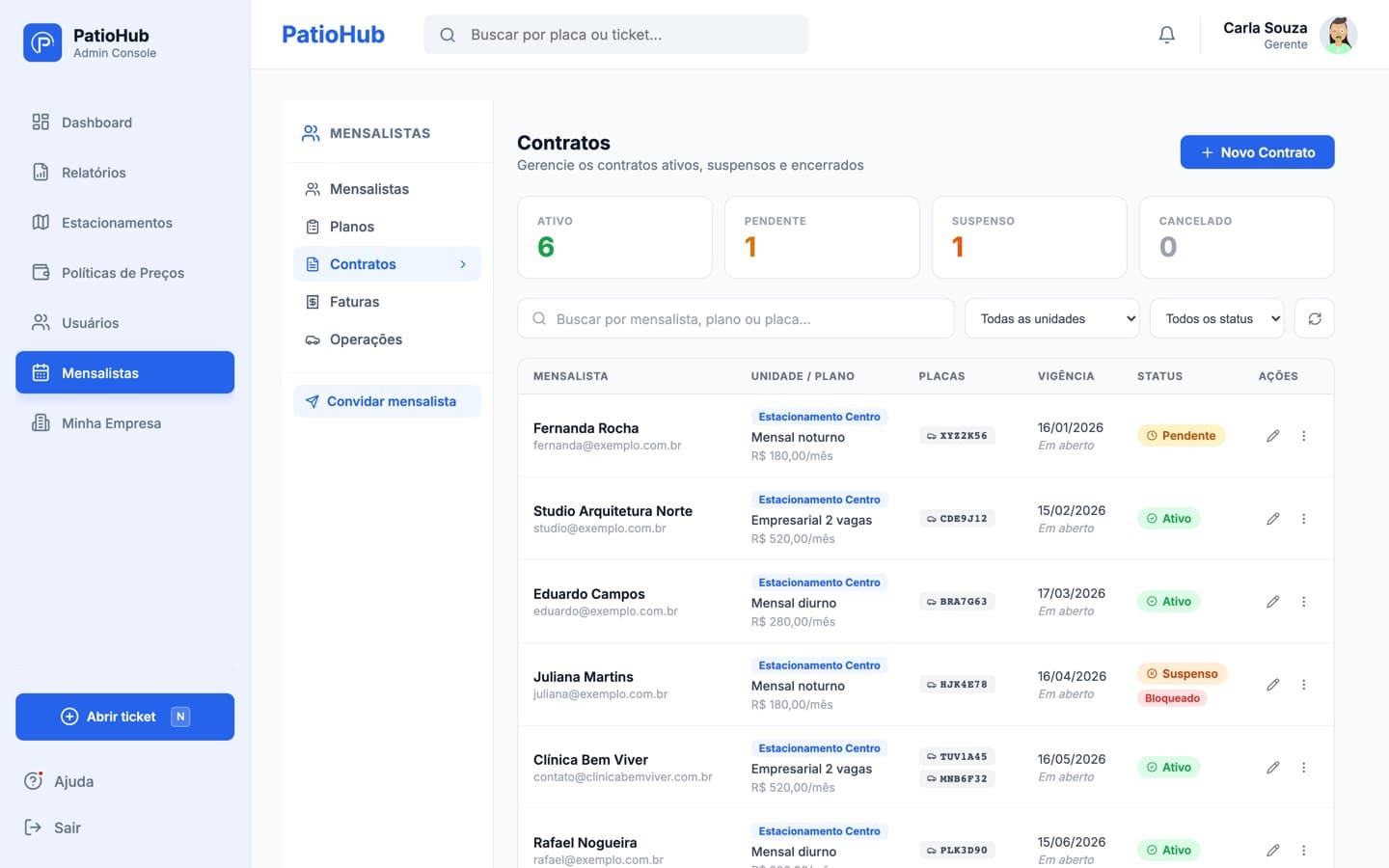Image resolution: width=1389 pixels, height=868 pixels.
Task: Click the notifications bell icon
Action: [x=1166, y=35]
